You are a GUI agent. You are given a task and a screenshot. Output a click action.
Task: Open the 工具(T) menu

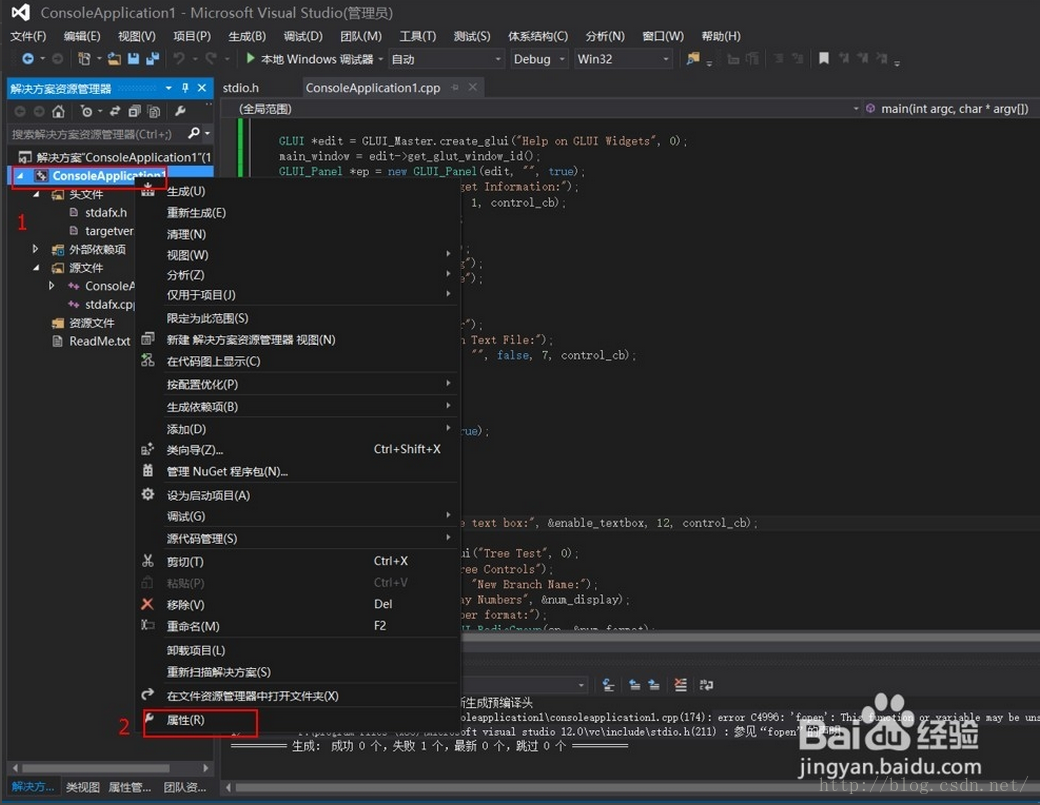click(x=418, y=36)
